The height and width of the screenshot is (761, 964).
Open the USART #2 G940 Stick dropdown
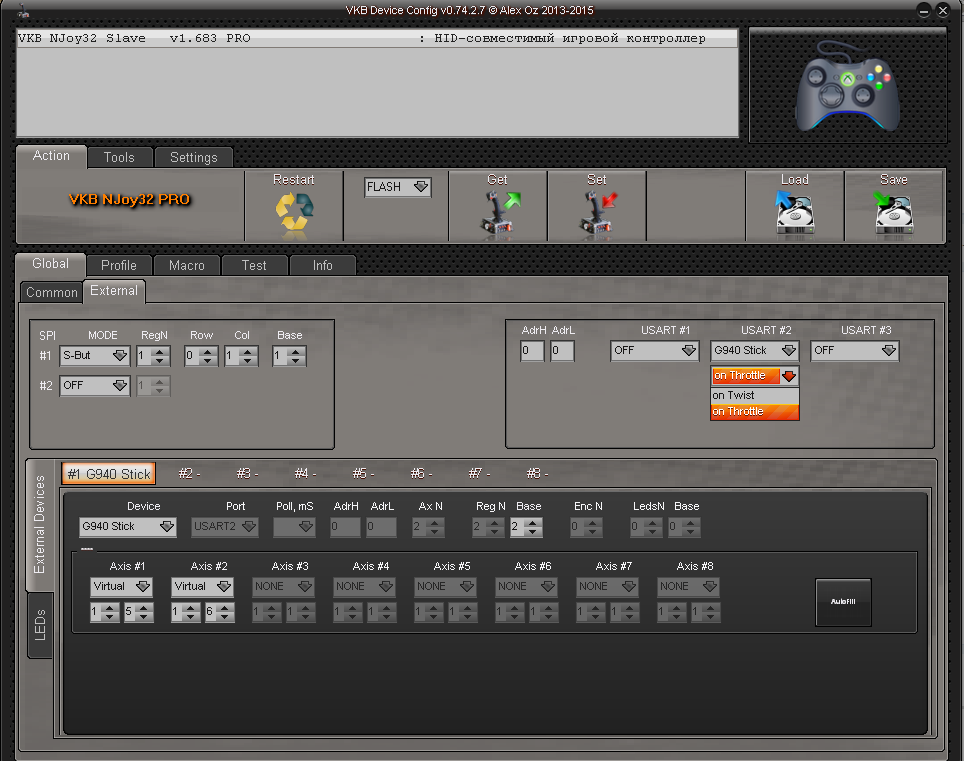pyautogui.click(x=754, y=350)
